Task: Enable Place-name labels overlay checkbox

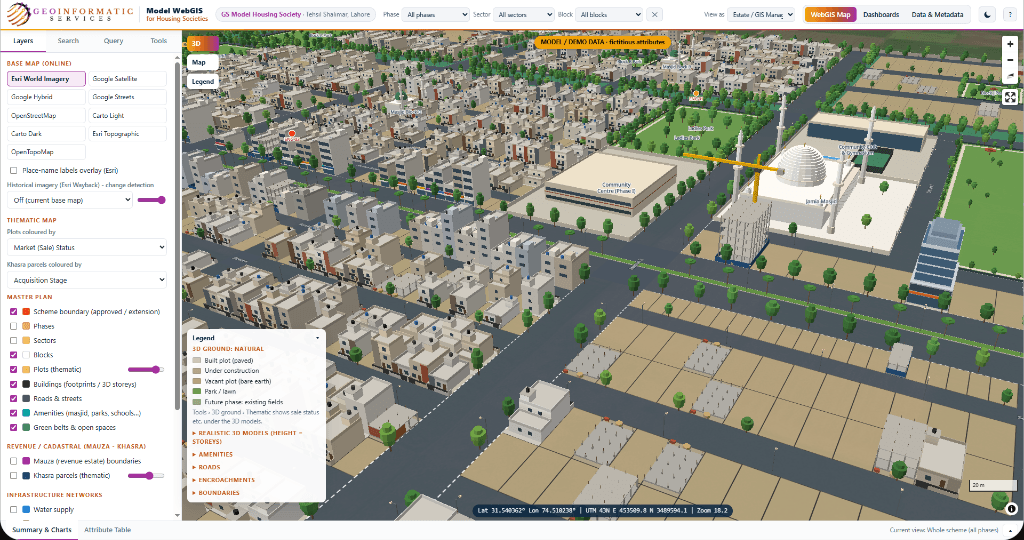Action: pos(13,170)
